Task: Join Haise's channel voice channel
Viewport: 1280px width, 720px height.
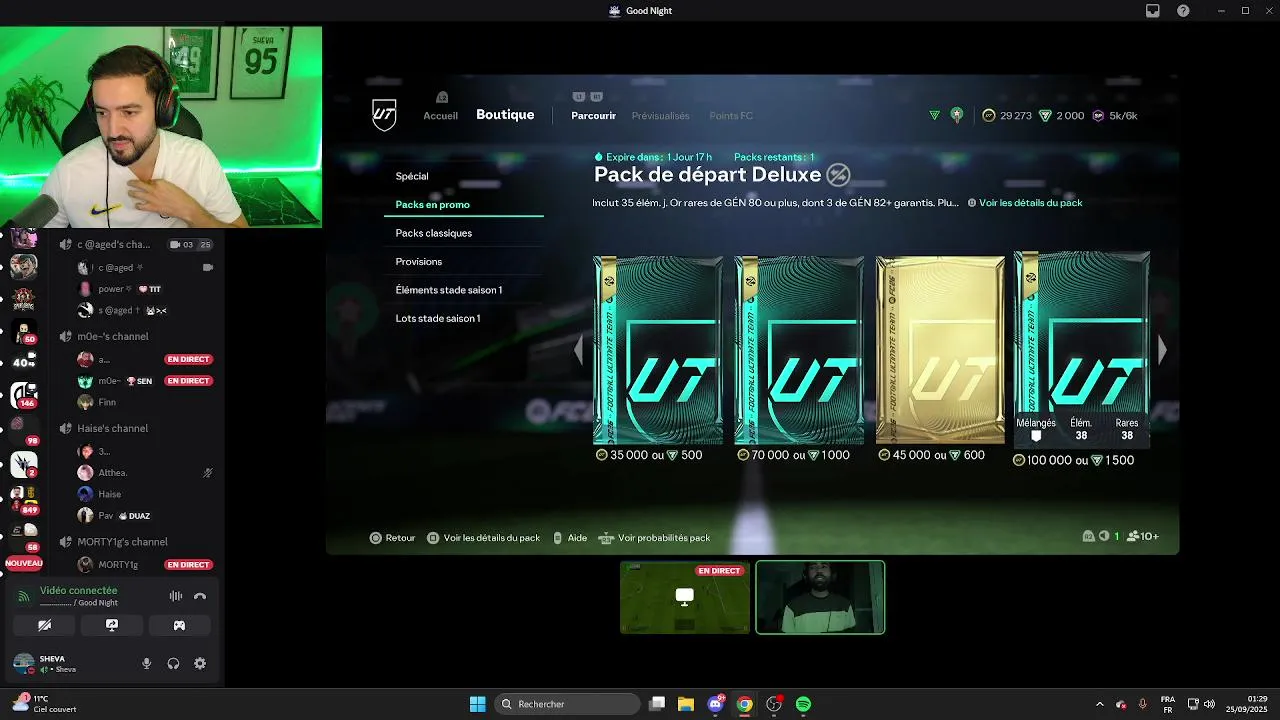Action: (113, 428)
